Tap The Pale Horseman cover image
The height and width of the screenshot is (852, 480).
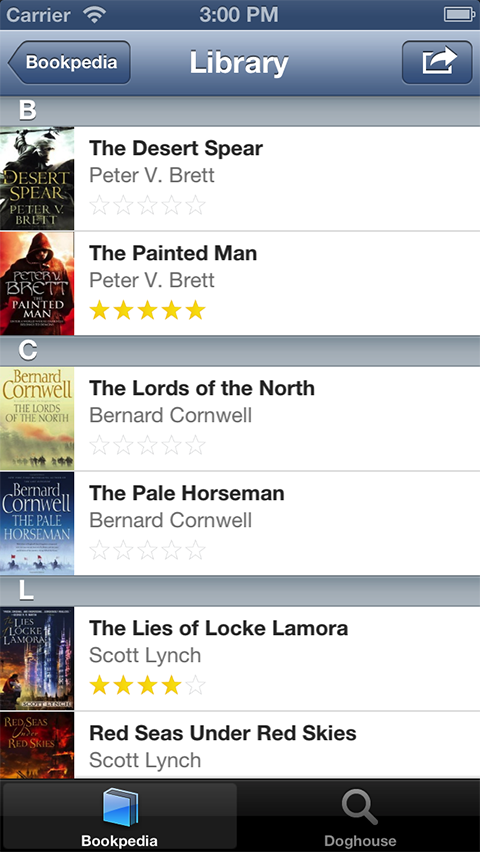pyautogui.click(x=37, y=523)
